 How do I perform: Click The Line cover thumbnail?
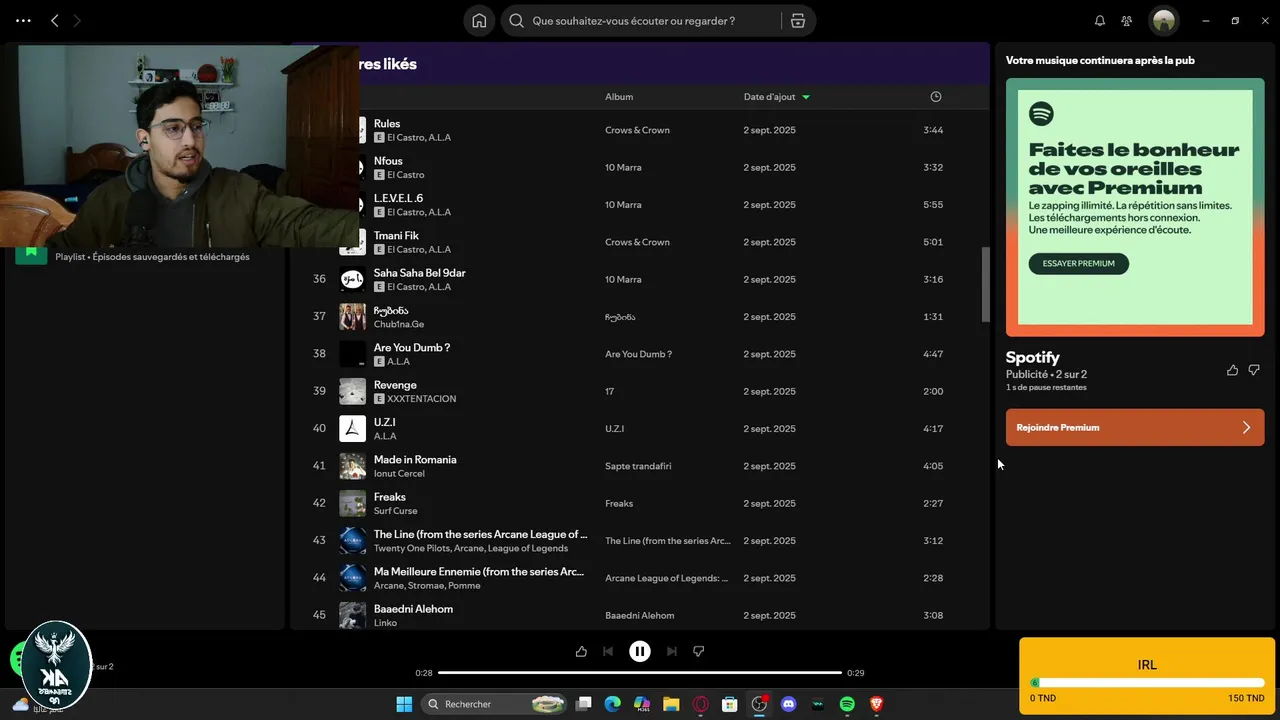(x=352, y=541)
